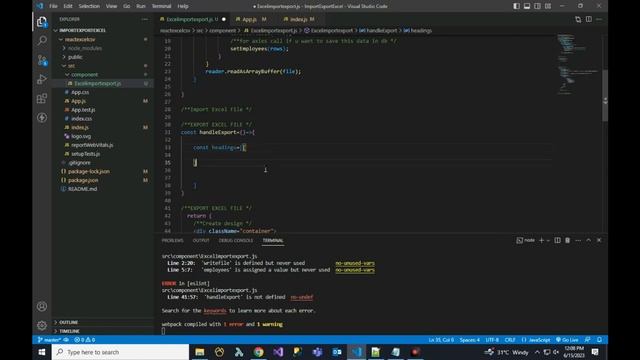The width and height of the screenshot is (640, 360).
Task: Switch to the PROBLEMS panel tab
Action: [172, 240]
